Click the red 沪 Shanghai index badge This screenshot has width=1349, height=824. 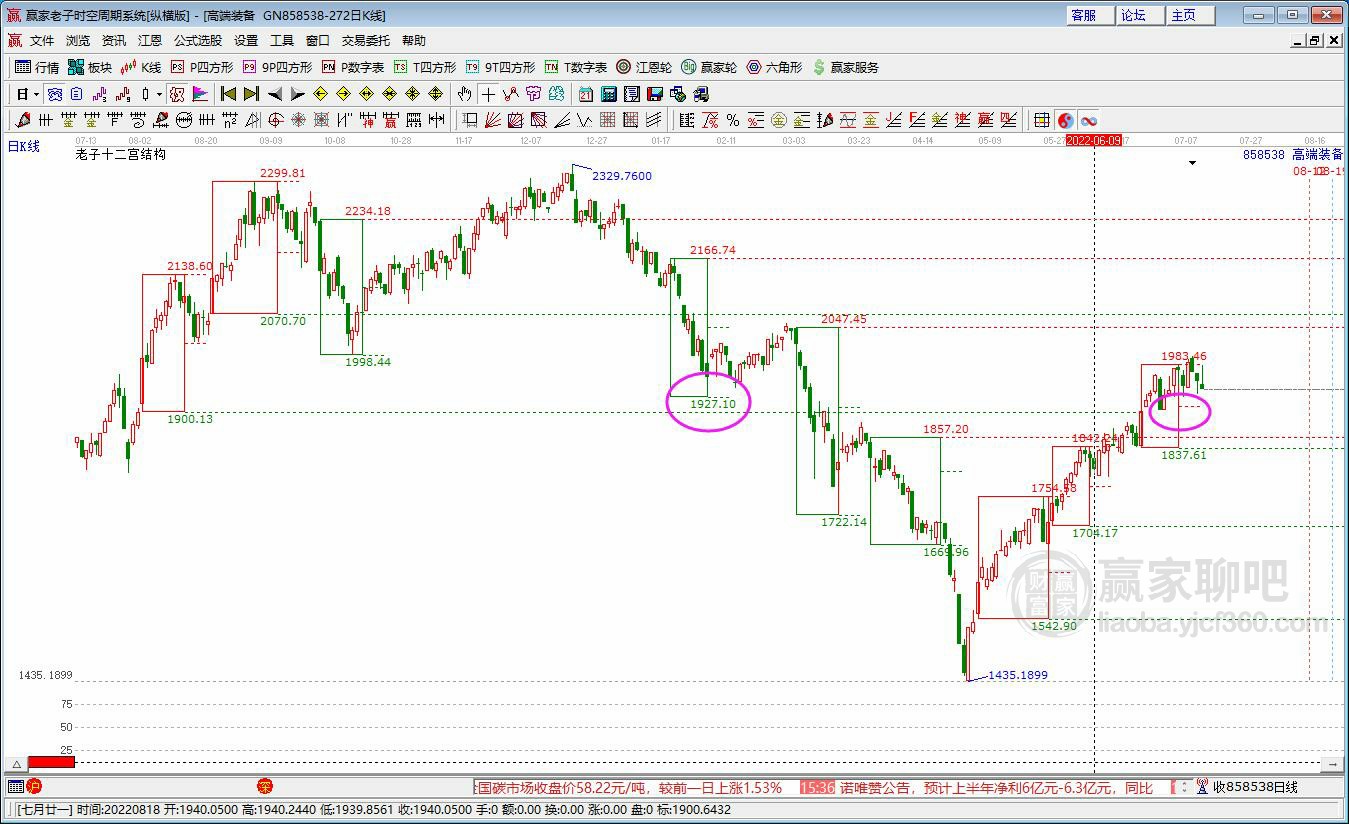click(34, 787)
